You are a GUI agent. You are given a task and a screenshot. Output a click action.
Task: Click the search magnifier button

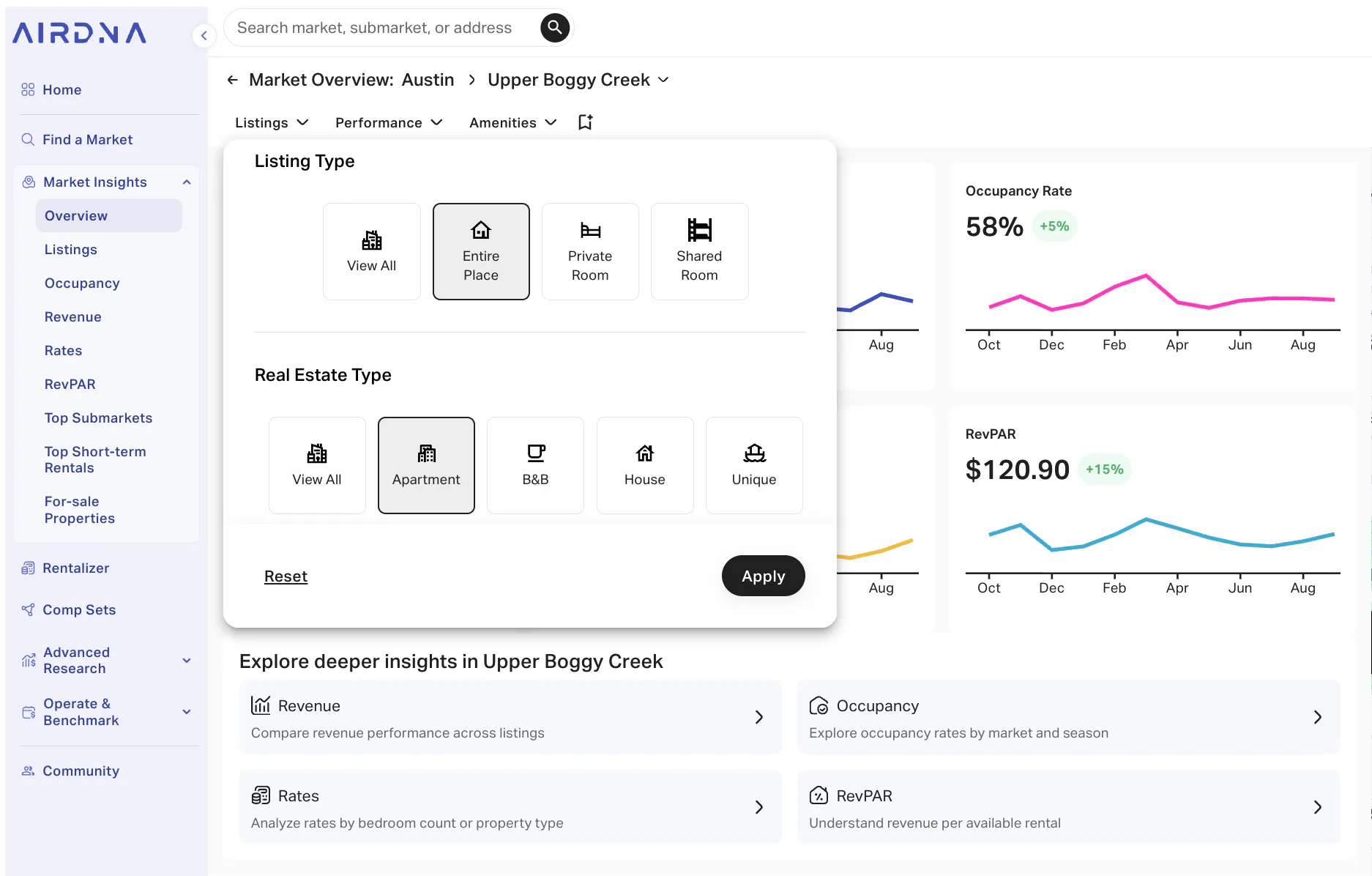[x=555, y=28]
